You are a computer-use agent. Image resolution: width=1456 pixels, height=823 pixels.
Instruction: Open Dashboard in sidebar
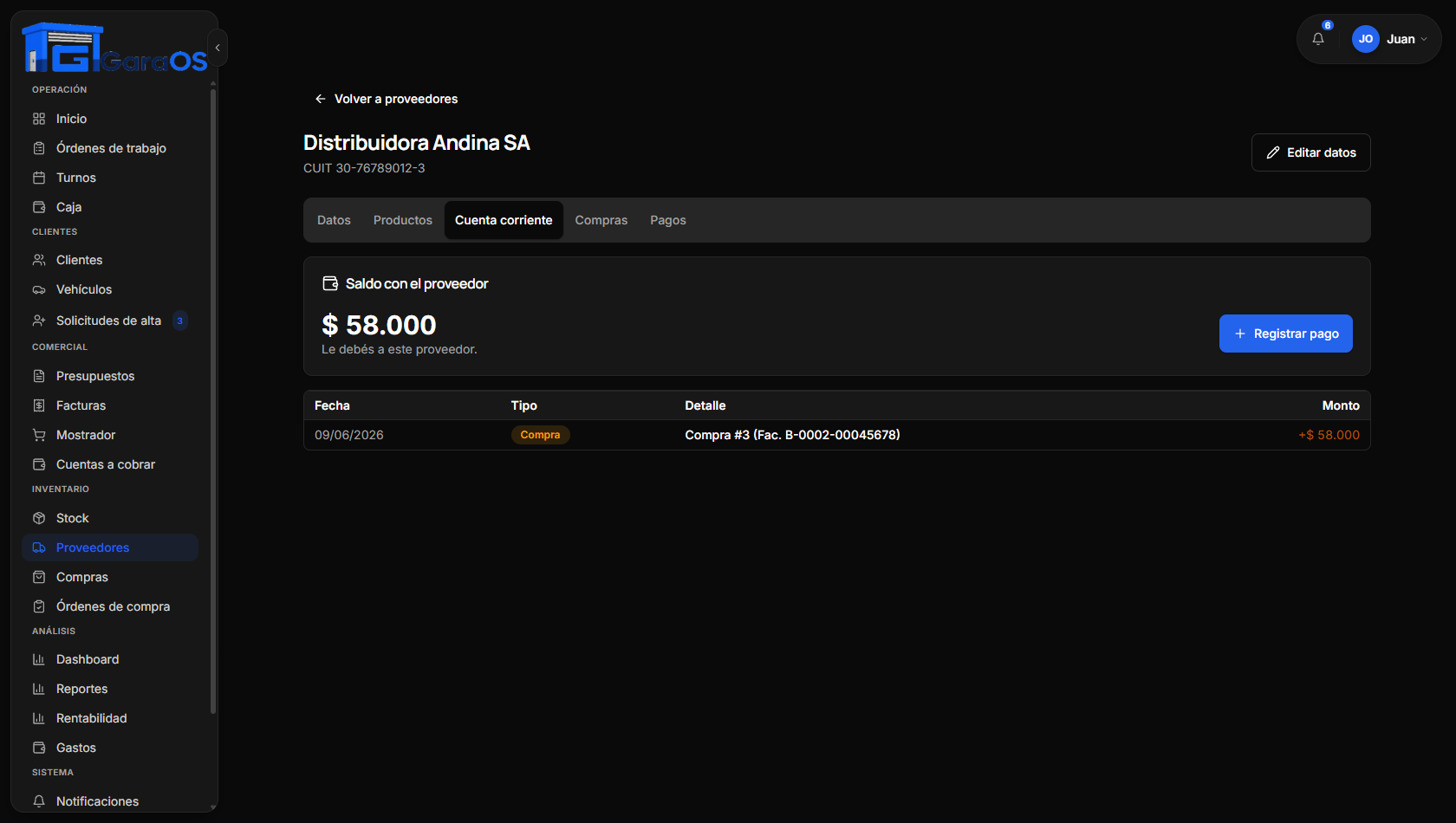point(110,659)
